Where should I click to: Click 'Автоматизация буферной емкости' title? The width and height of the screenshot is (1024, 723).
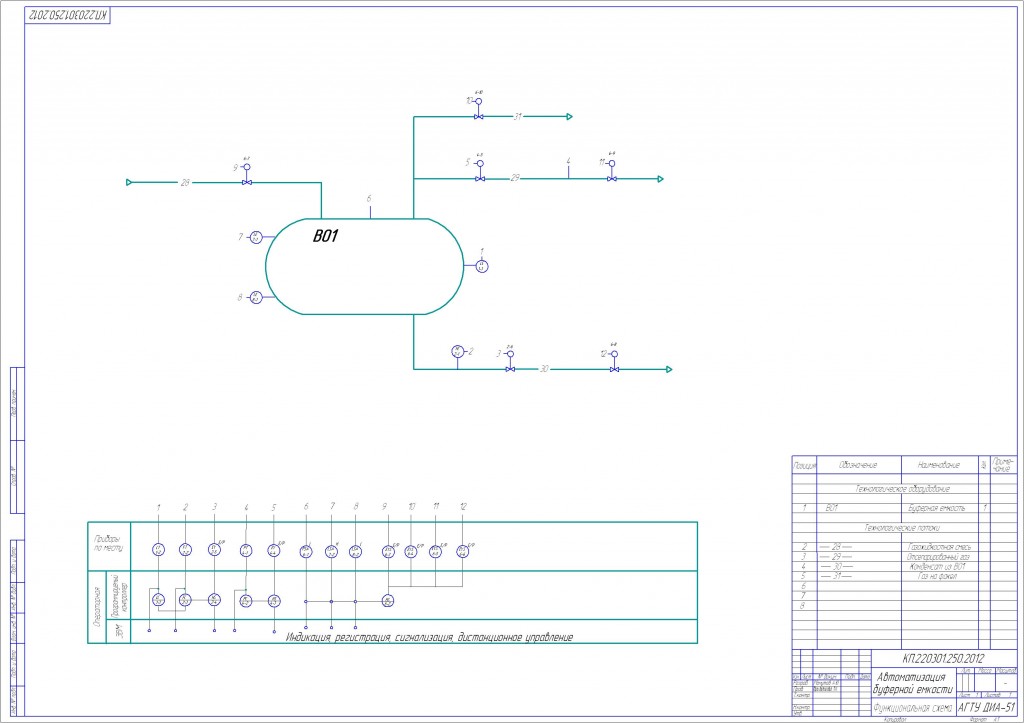coord(913,683)
